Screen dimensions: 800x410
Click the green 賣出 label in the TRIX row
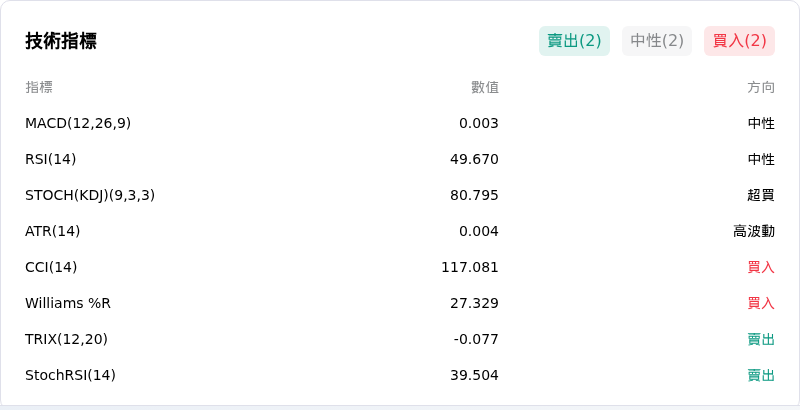tap(761, 339)
